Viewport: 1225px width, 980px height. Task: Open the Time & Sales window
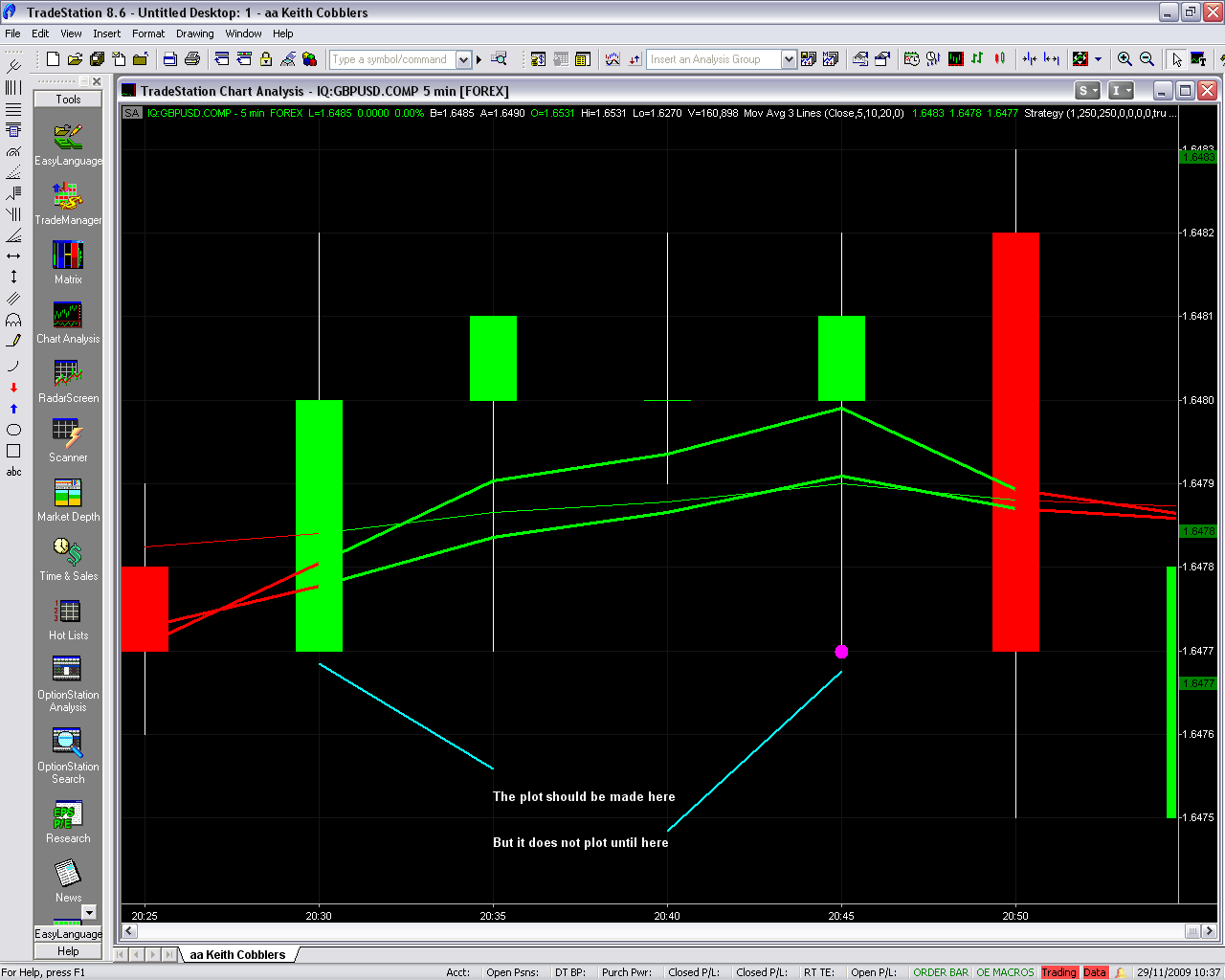point(68,558)
